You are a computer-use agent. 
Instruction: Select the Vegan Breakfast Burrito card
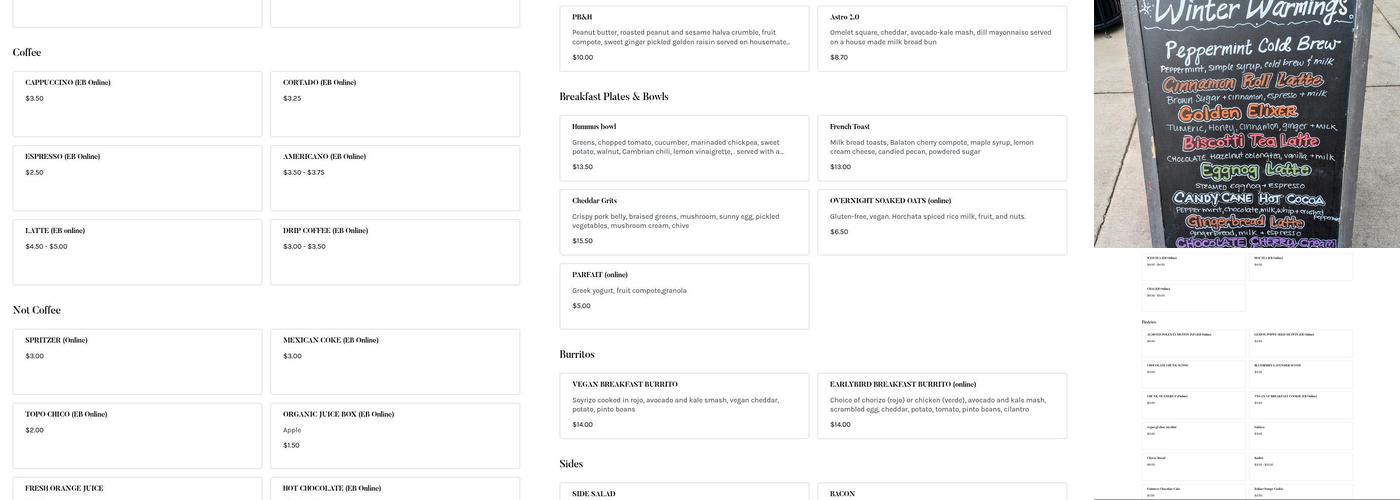tap(684, 406)
